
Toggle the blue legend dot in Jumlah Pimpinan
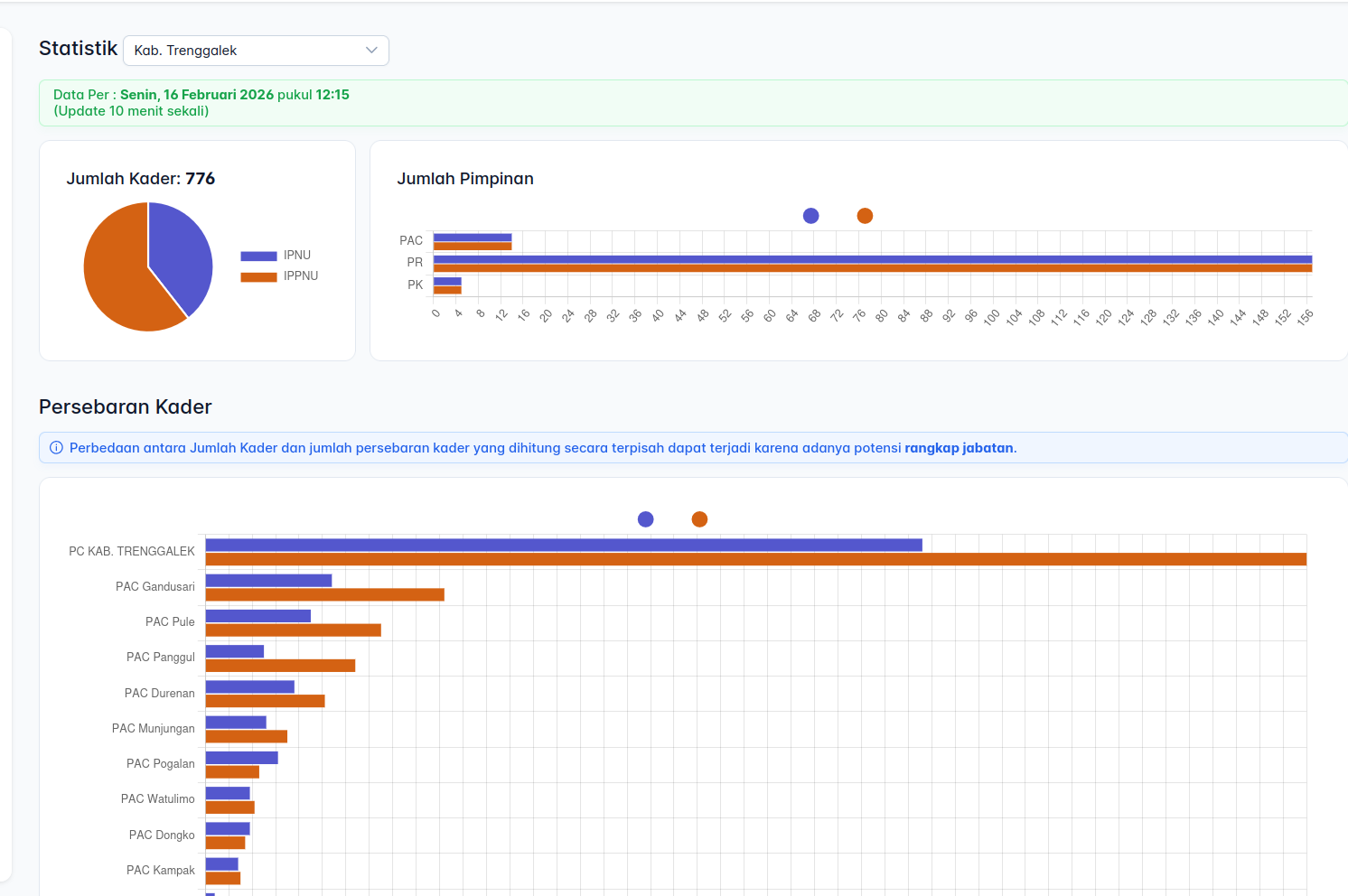pyautogui.click(x=810, y=216)
